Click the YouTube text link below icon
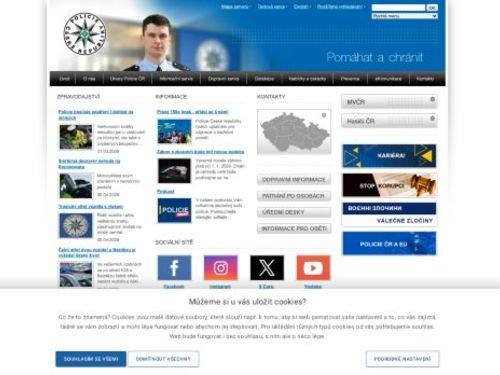Viewport: 500px width, 375px height. 313,286
